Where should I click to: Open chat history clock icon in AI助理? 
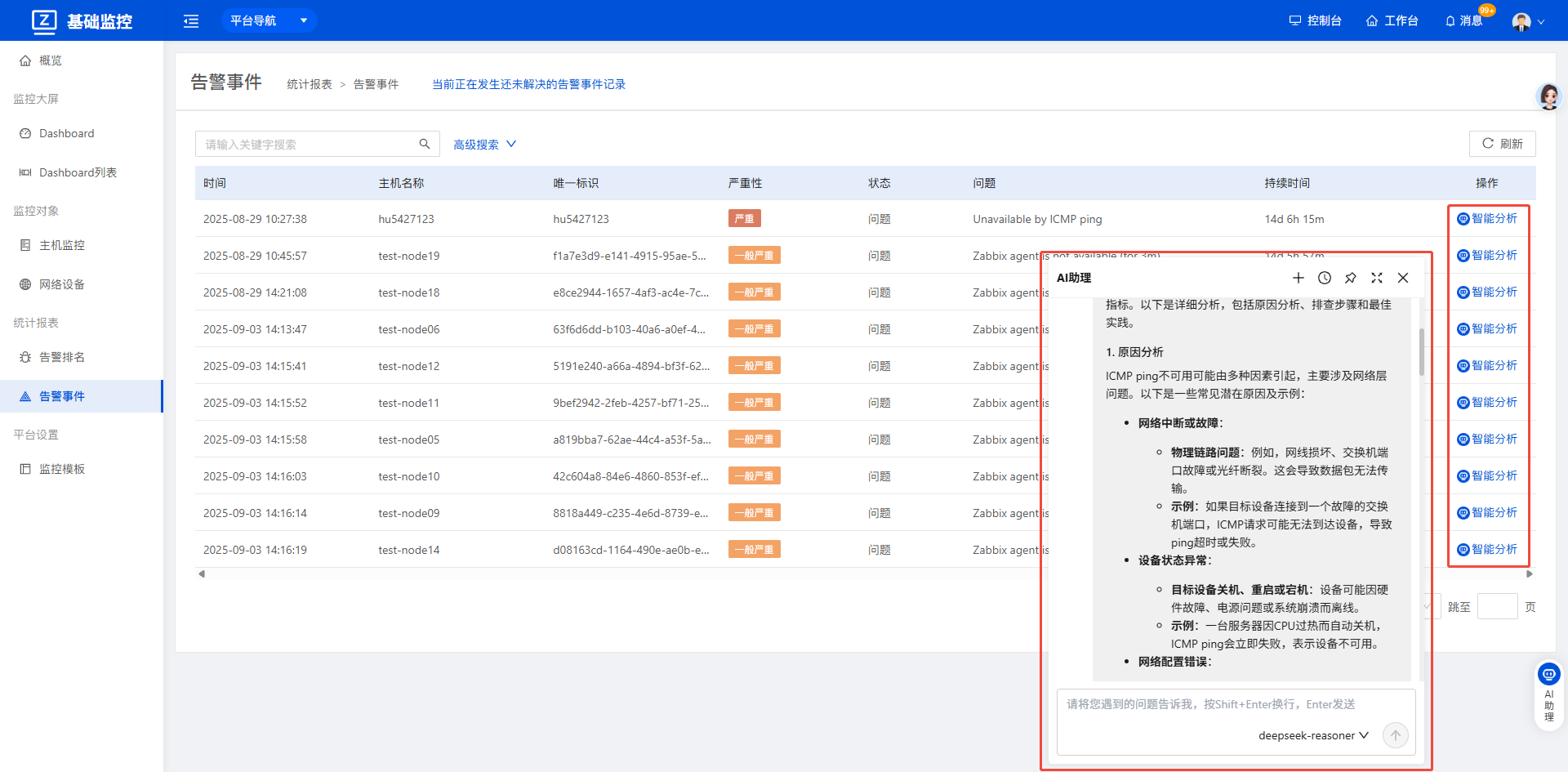pos(1324,278)
